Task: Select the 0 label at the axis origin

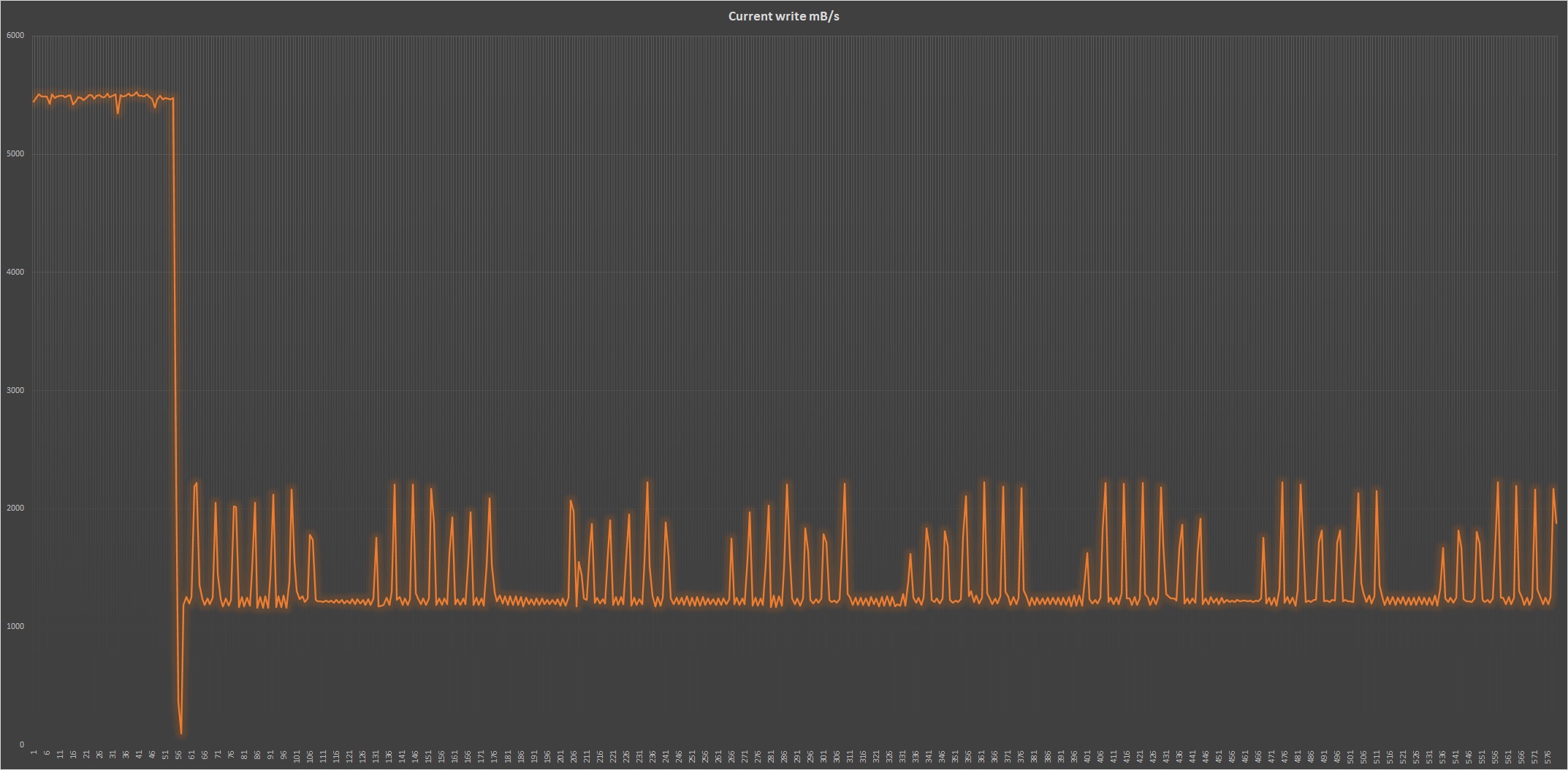Action: pyautogui.click(x=22, y=744)
